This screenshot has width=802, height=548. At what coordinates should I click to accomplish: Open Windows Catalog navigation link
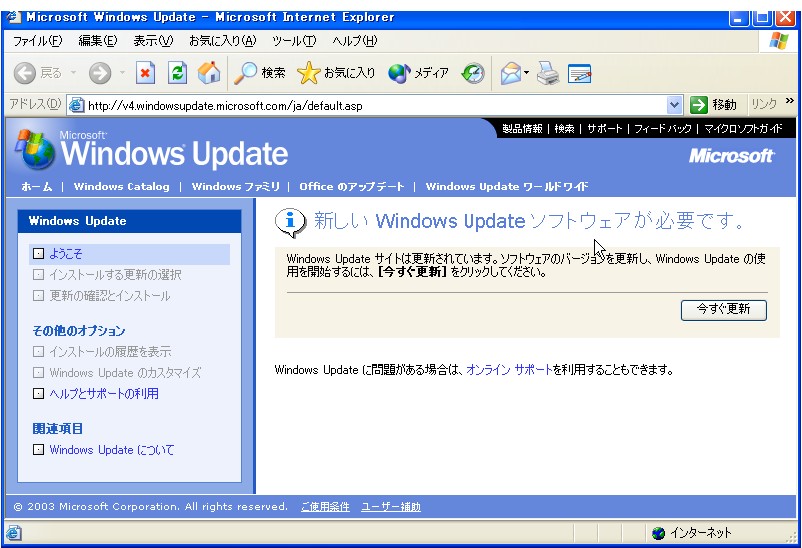point(121,187)
